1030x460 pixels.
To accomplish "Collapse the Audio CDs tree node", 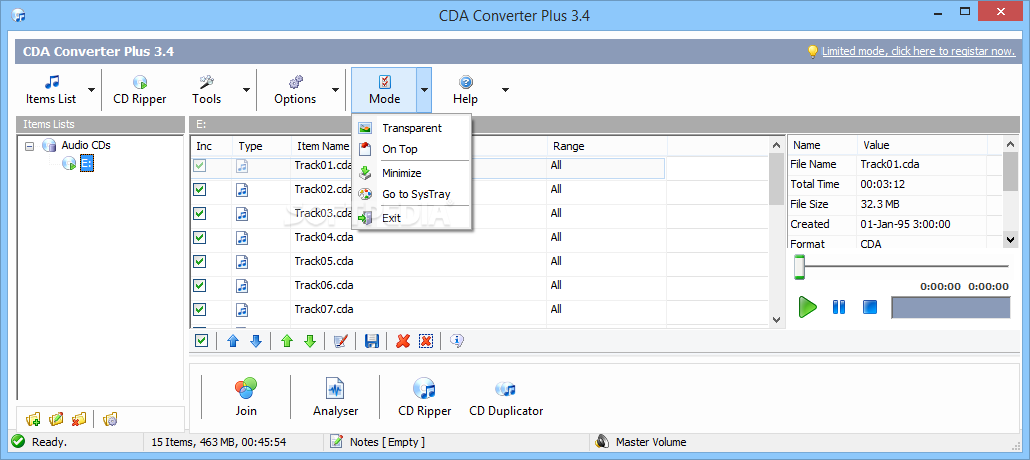I will pos(29,147).
